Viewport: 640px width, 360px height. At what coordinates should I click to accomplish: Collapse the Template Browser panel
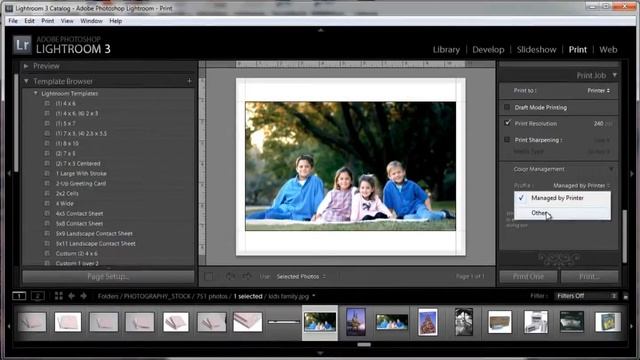point(26,81)
